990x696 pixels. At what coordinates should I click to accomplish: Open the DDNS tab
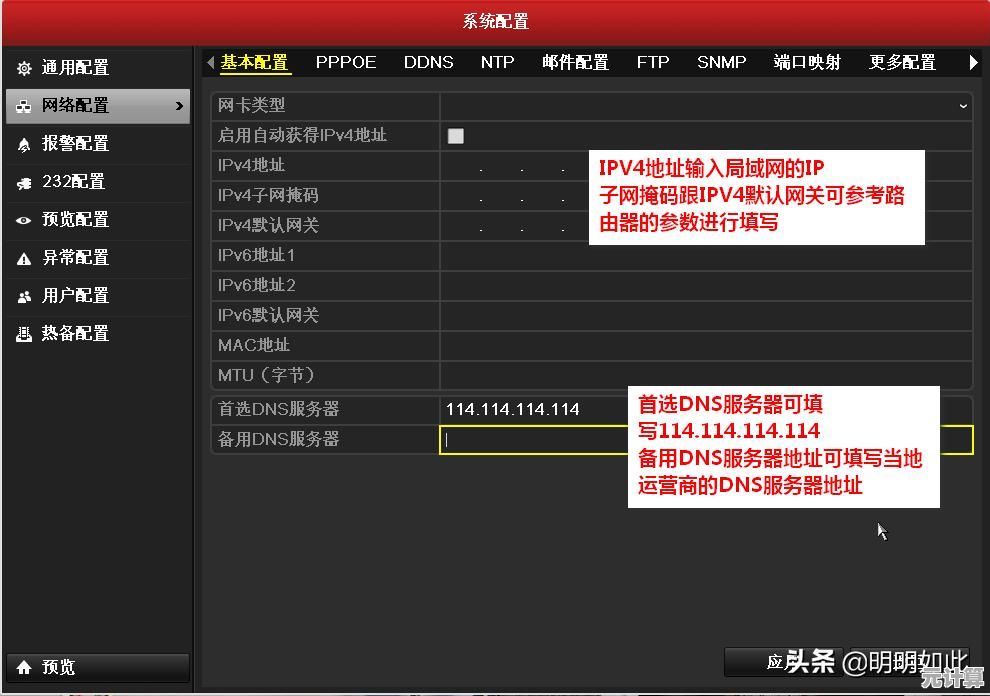click(x=428, y=62)
